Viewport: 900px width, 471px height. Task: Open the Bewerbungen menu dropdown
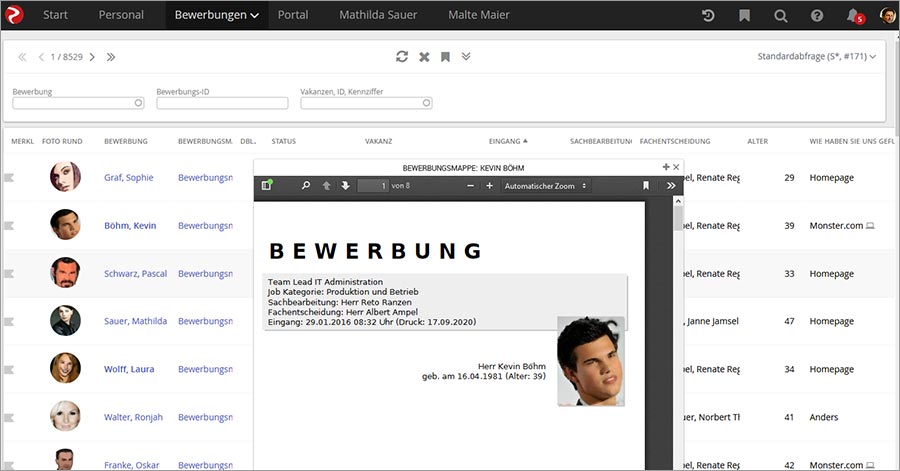coord(216,15)
